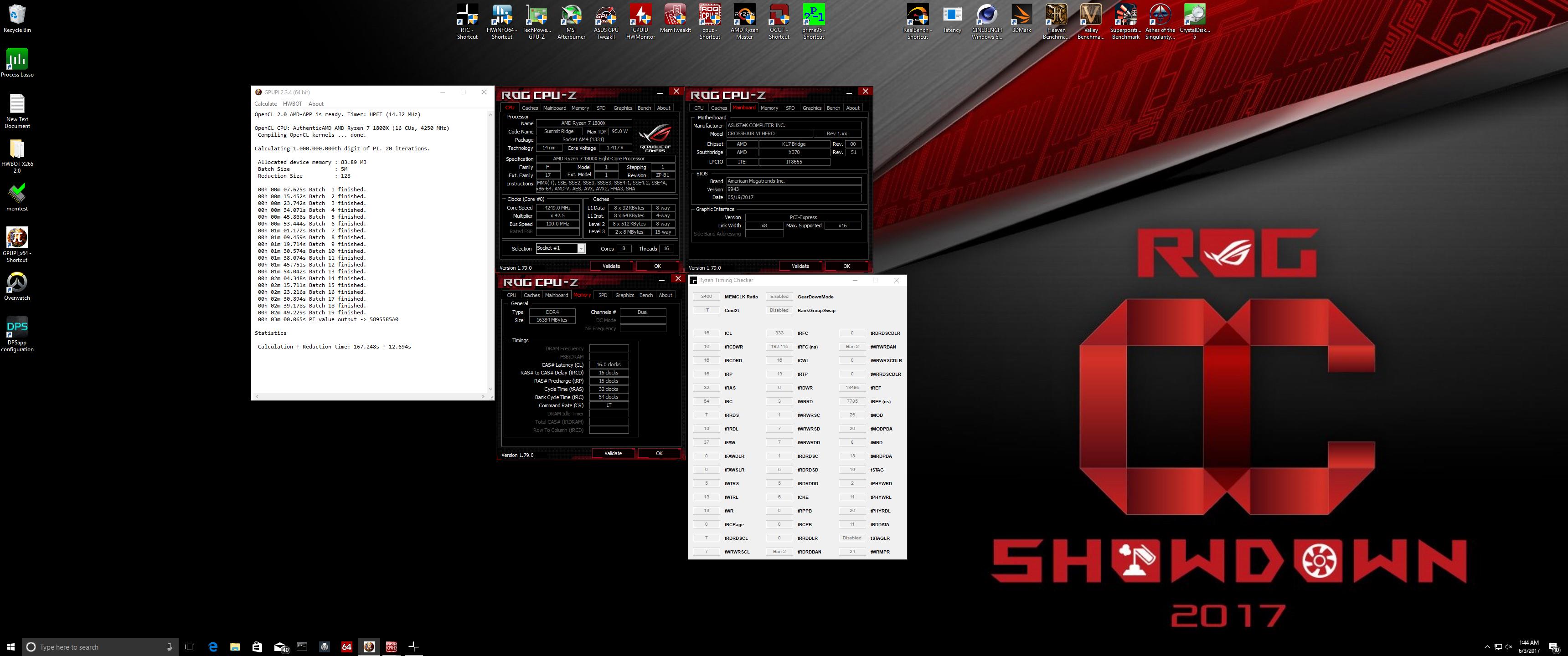Click the Cortana microphone icon
Screen dimensions: 1568x656
pyautogui.click(x=169, y=647)
